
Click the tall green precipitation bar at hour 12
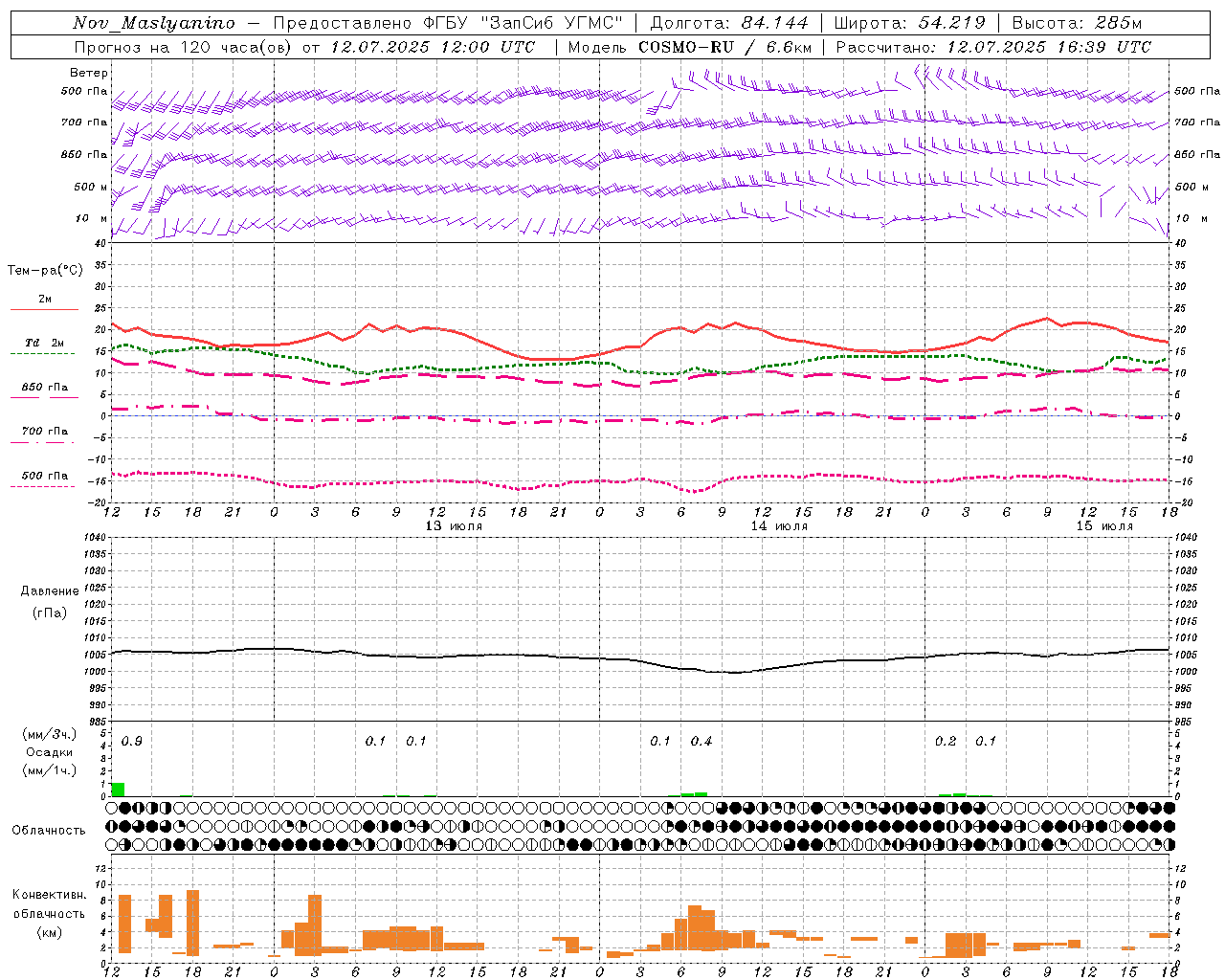point(118,790)
